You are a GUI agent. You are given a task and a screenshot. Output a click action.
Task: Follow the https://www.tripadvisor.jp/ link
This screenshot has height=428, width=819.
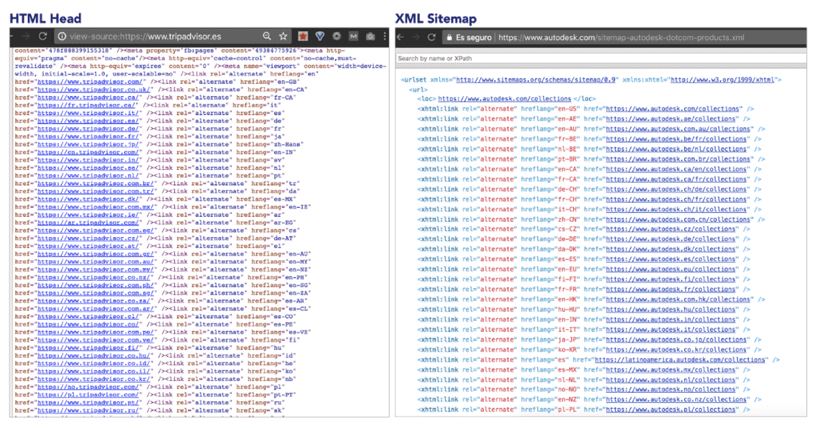[x=89, y=144]
